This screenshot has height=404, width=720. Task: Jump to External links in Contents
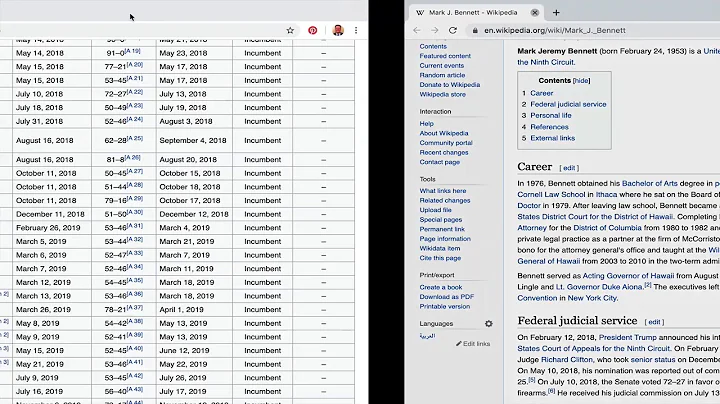pos(552,138)
